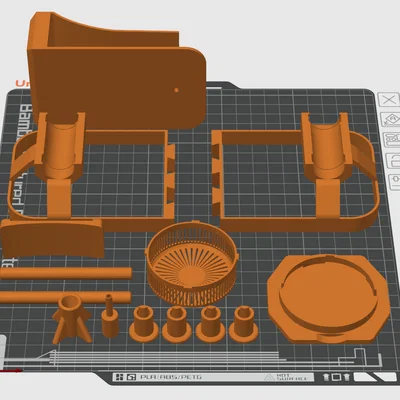Select the finned cone stand model
Image resolution: width=400 pixels, height=400 pixels.
pyautogui.click(x=71, y=318)
